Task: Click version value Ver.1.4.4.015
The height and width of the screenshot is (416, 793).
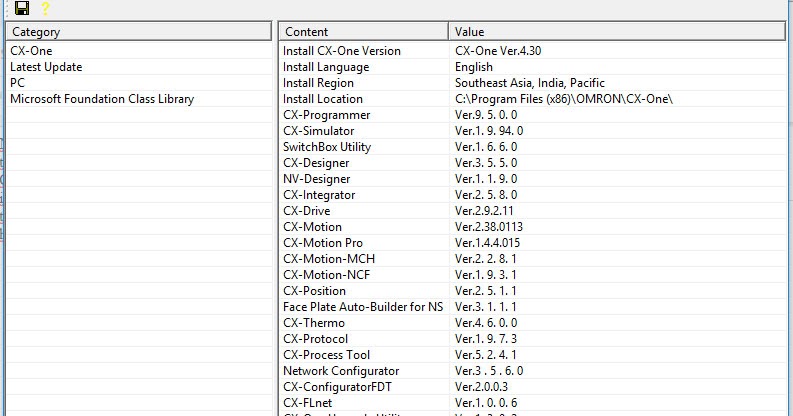Action: click(x=487, y=243)
